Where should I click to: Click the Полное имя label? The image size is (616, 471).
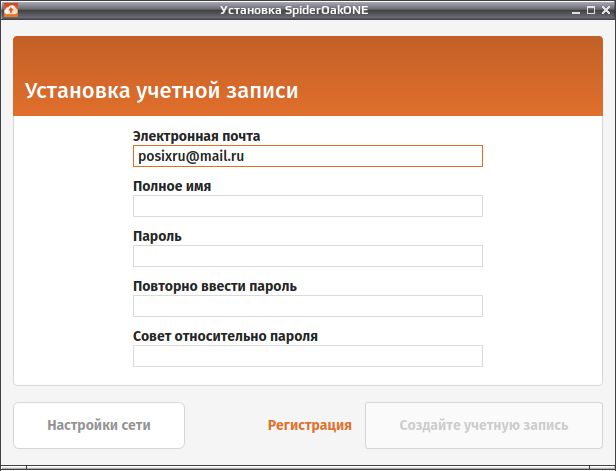click(172, 186)
